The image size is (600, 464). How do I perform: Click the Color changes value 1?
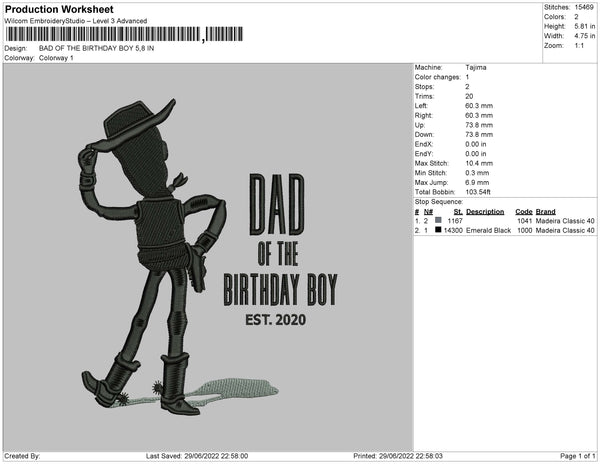click(467, 77)
